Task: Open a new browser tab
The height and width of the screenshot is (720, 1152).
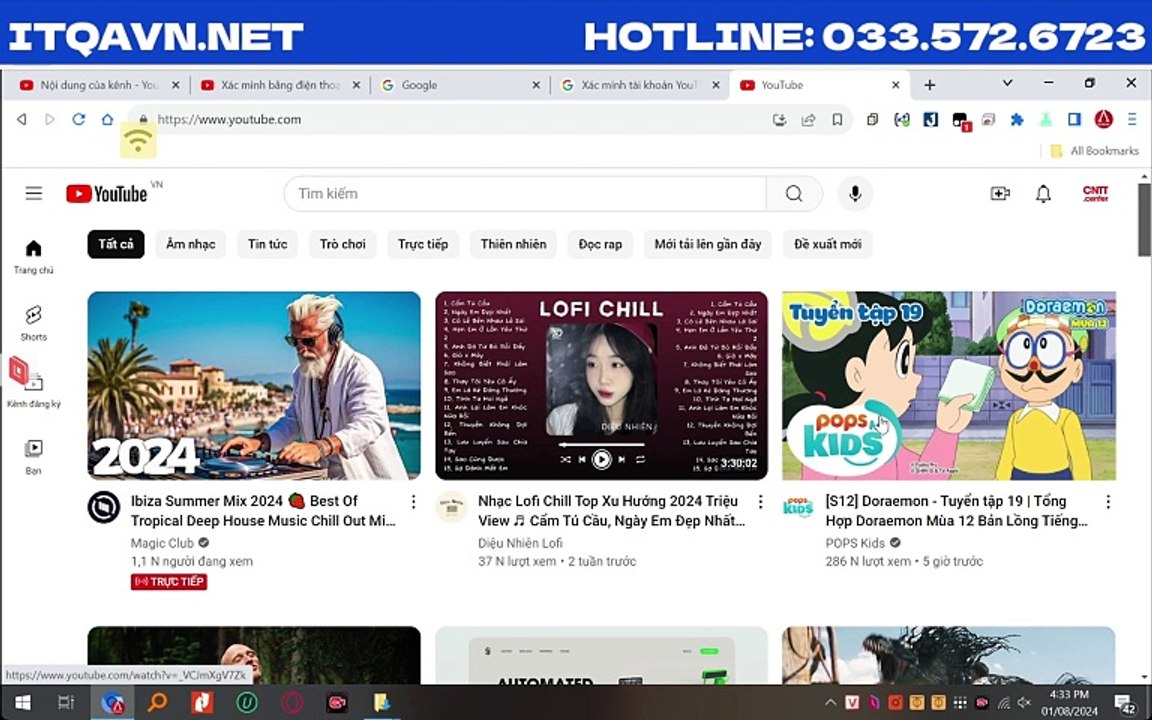Action: 929,85
